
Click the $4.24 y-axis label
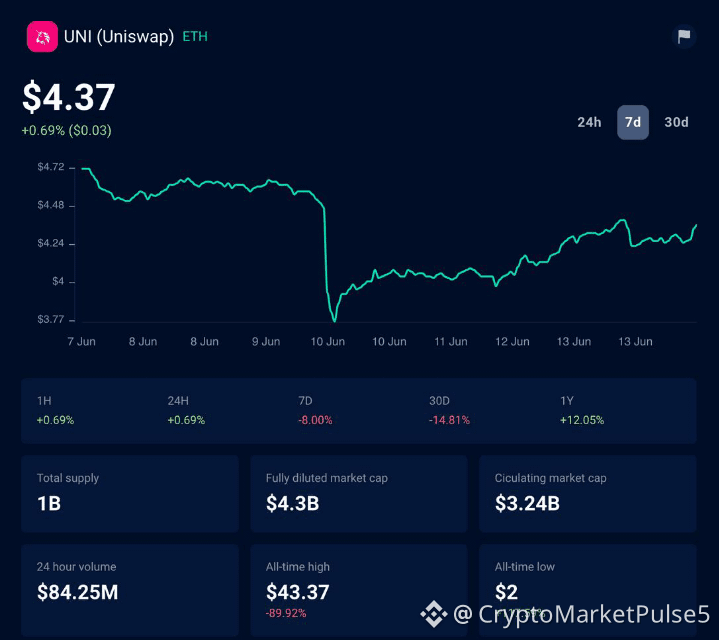coord(51,243)
